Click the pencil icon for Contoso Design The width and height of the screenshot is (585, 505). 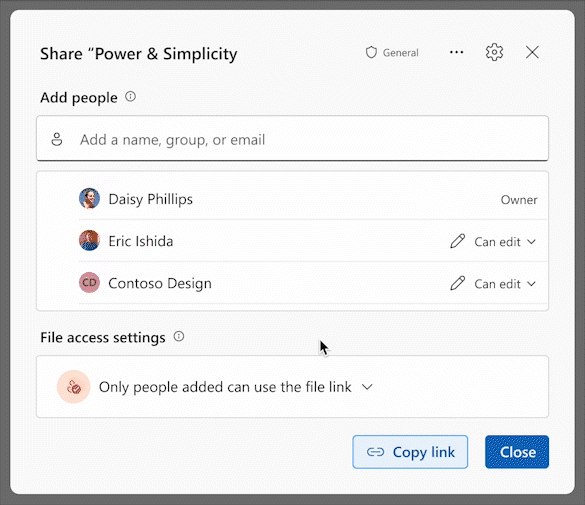tap(457, 283)
